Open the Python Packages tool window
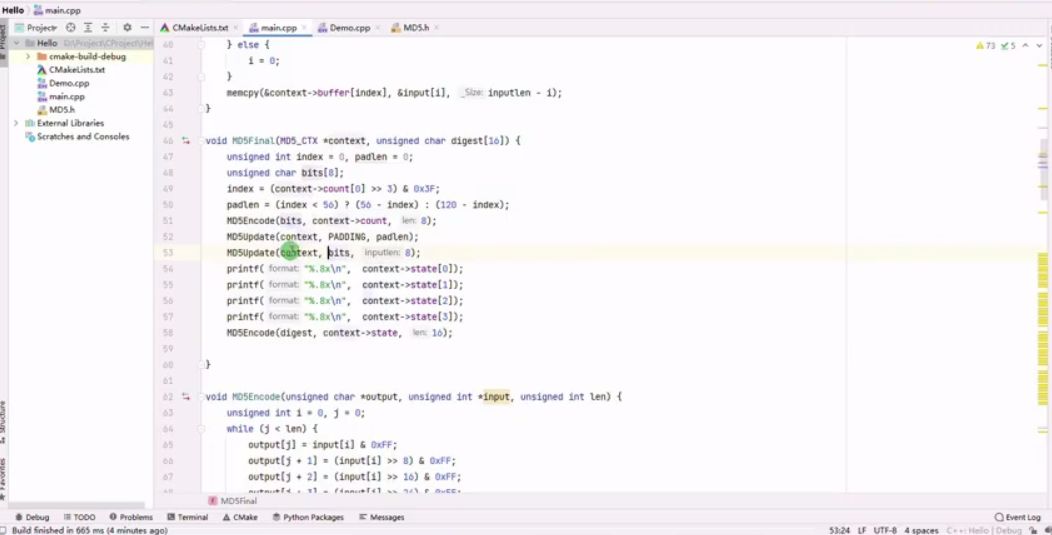The image size is (1052, 535). [308, 518]
